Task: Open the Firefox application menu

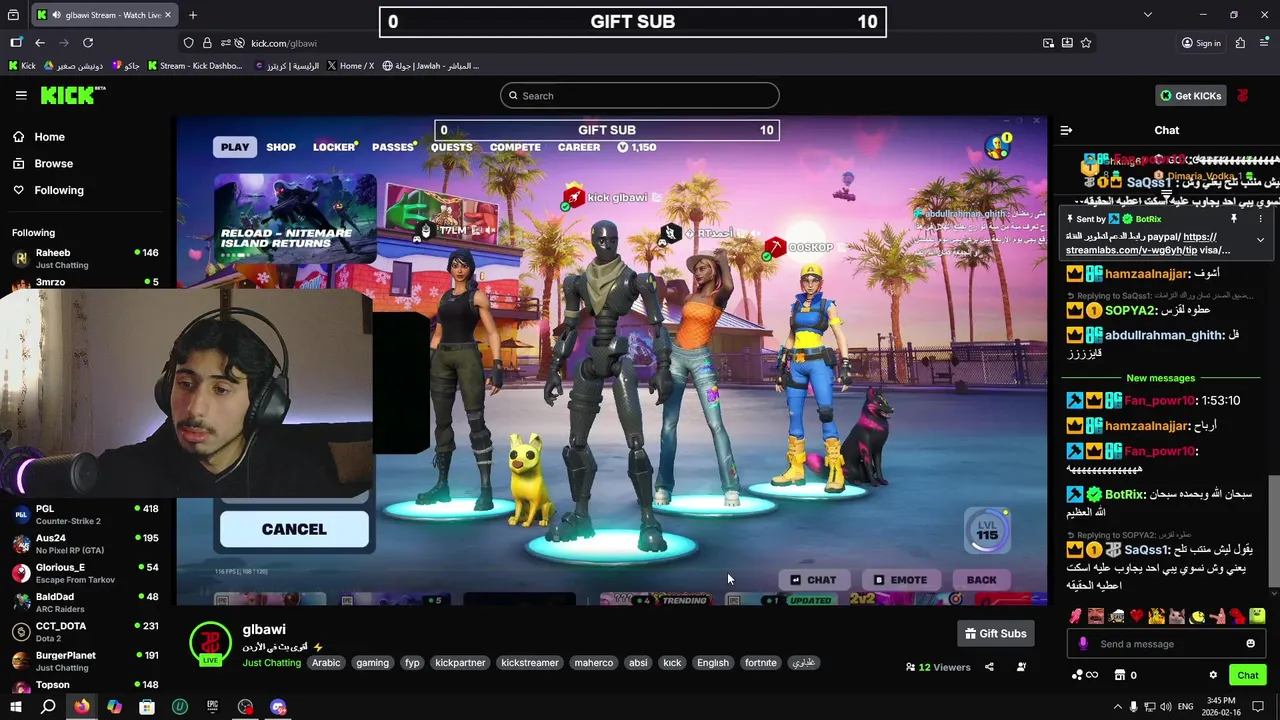Action: 1263,43
